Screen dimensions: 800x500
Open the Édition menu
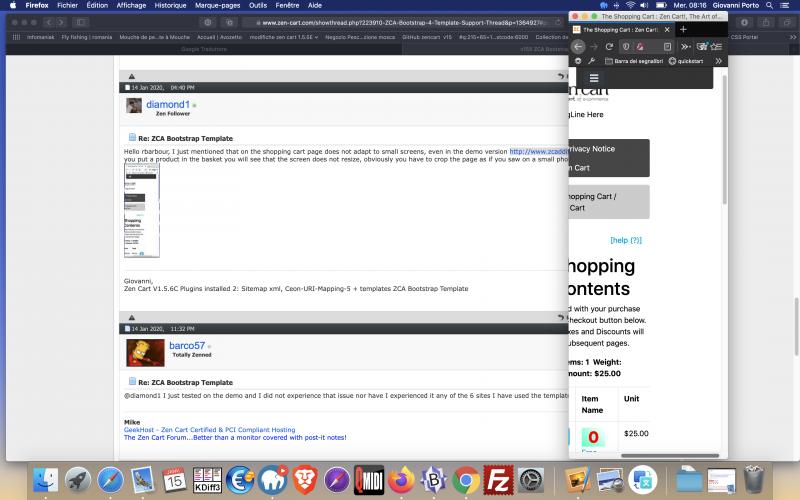(x=97, y=5)
